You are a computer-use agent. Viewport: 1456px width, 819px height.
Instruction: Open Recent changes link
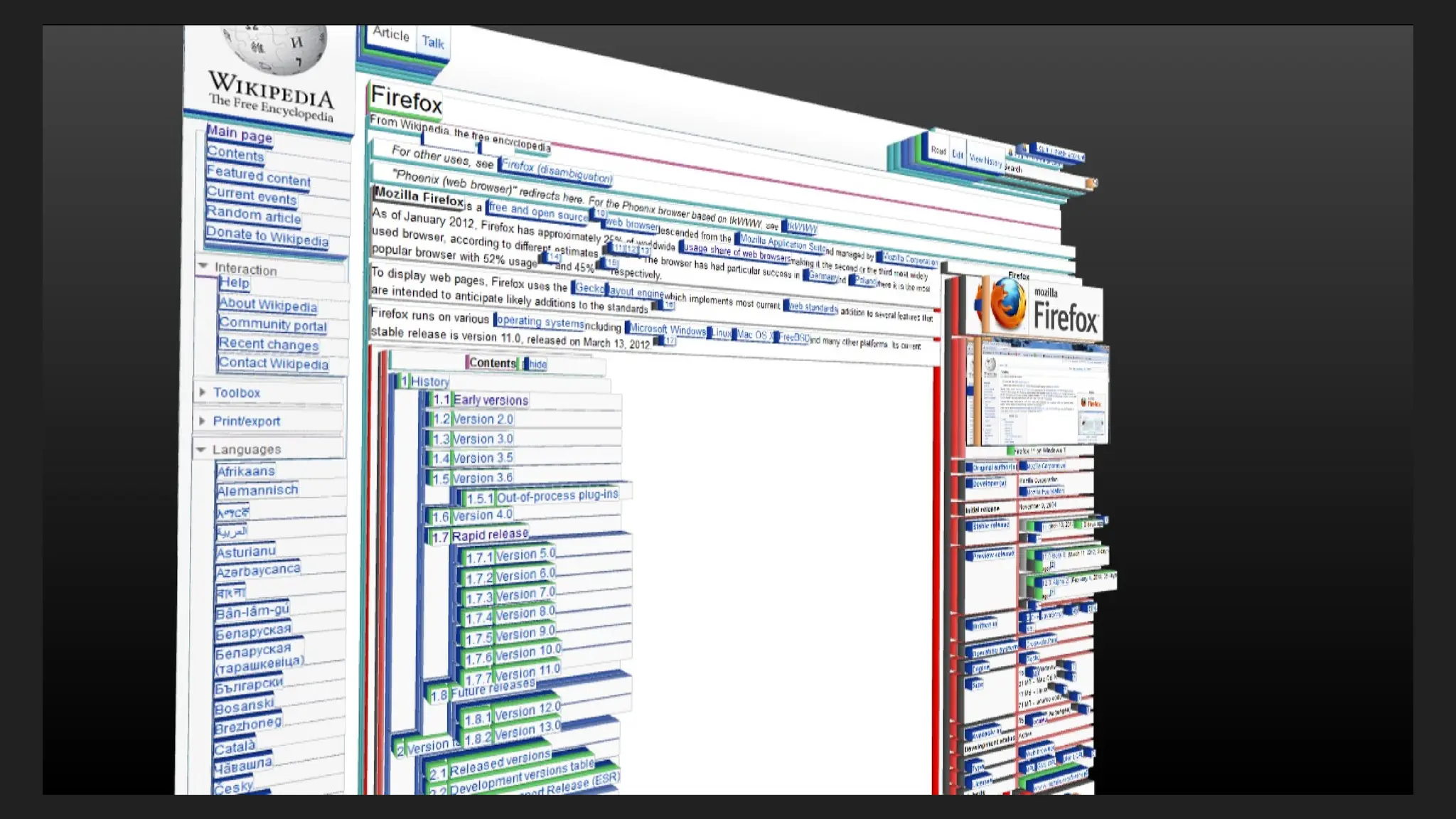point(269,344)
